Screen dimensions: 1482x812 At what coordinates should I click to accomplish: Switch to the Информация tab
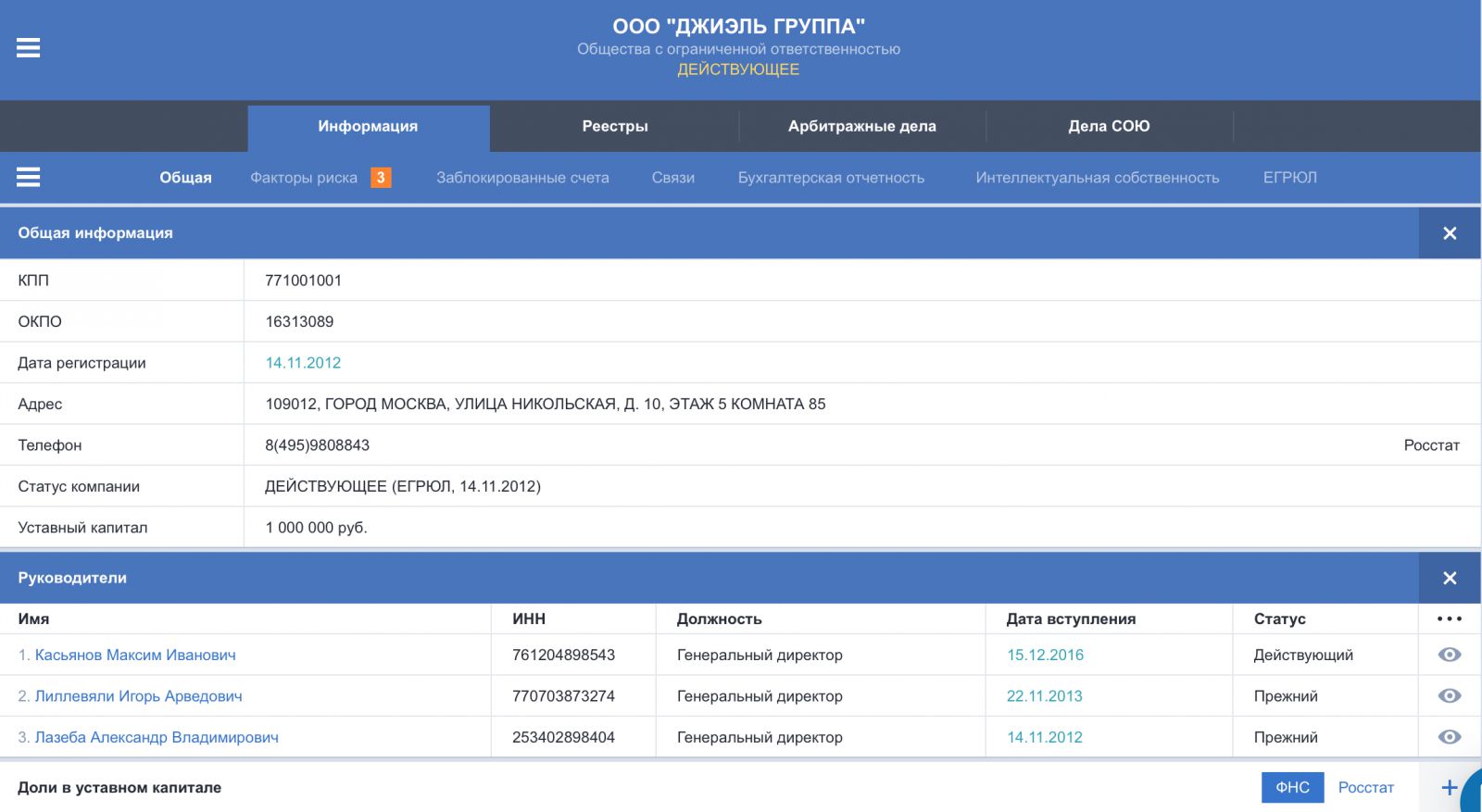click(x=368, y=127)
